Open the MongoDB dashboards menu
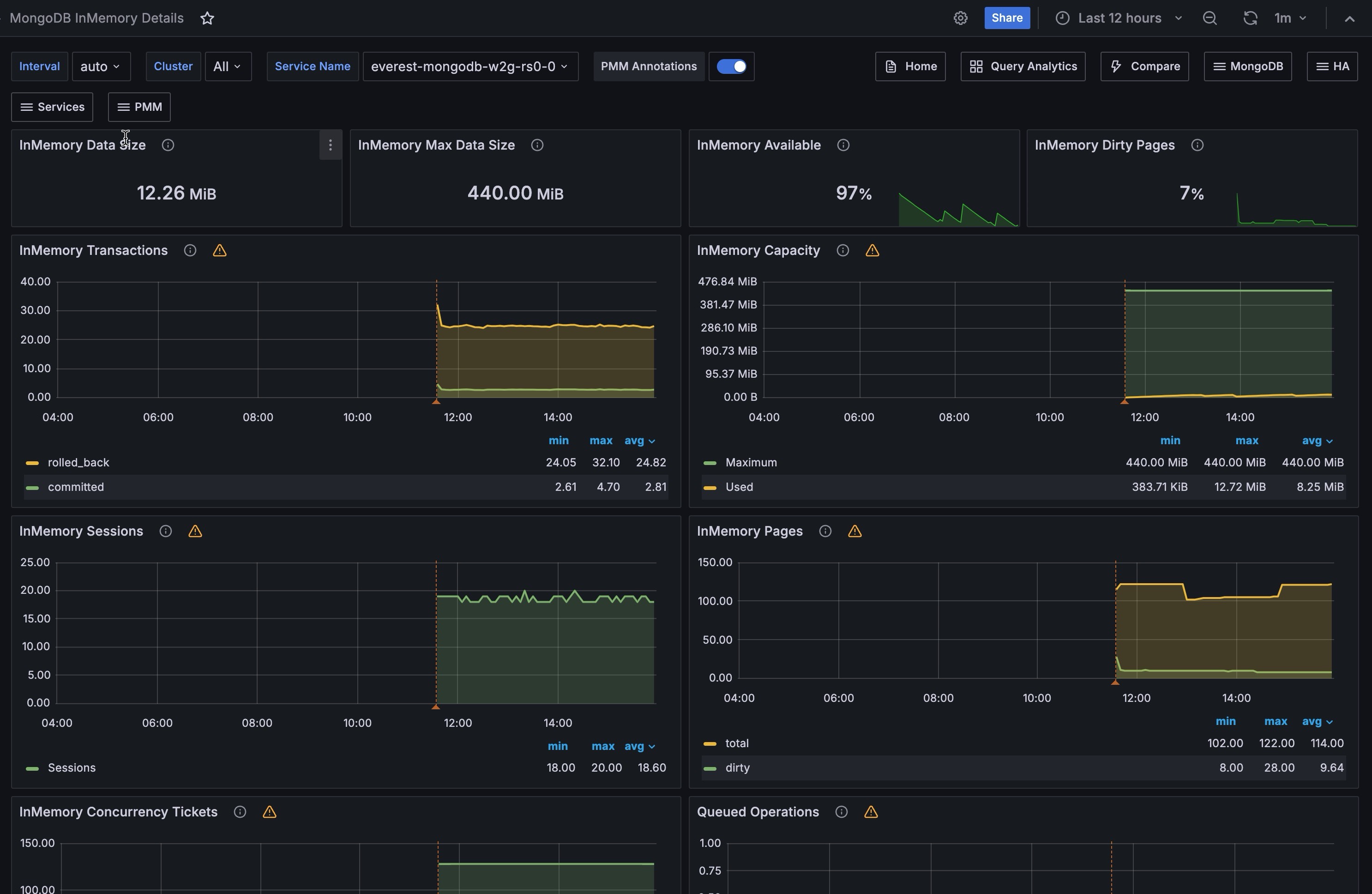 (x=1247, y=67)
